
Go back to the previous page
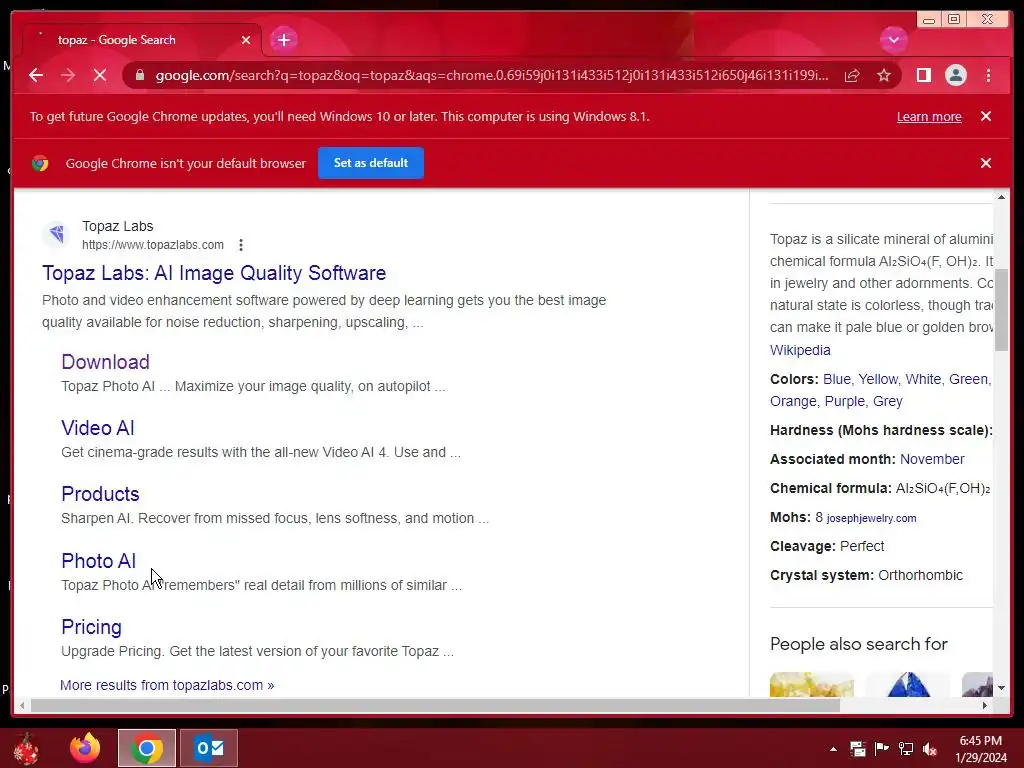click(x=36, y=75)
